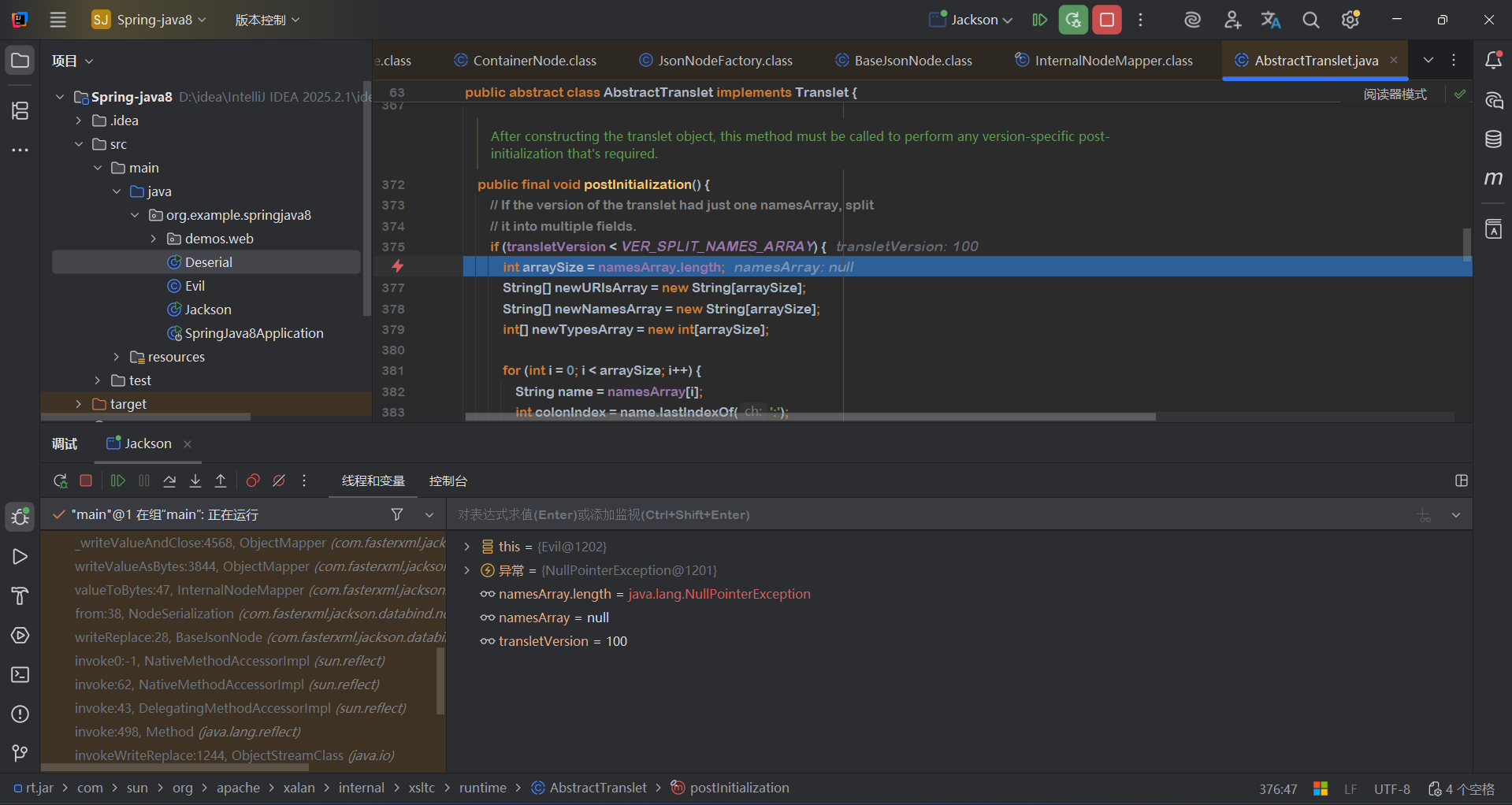Viewport: 1512px width, 805px height.
Task: Toggle the thread frames filter icon
Action: pyautogui.click(x=397, y=514)
